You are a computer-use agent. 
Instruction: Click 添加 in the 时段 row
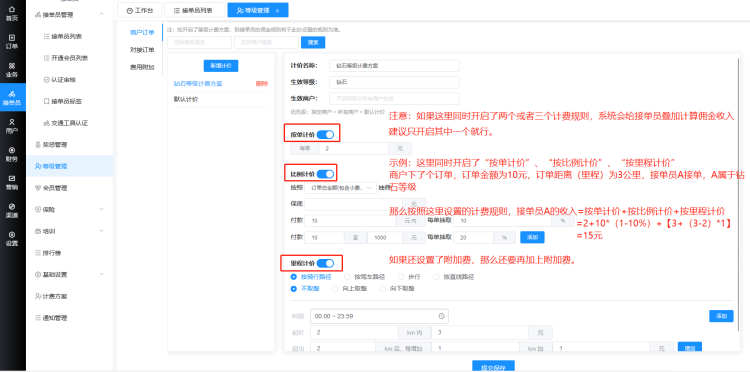coord(721,316)
